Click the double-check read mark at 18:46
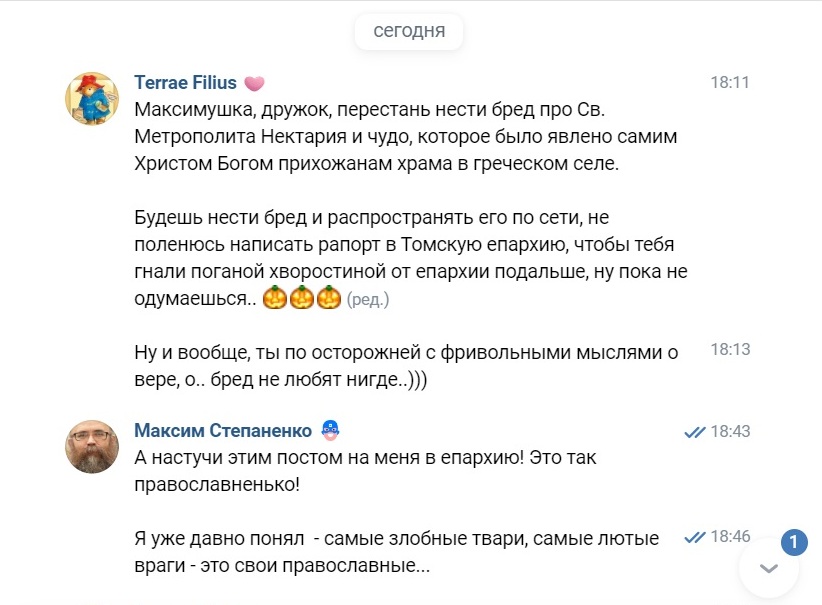 click(x=694, y=538)
